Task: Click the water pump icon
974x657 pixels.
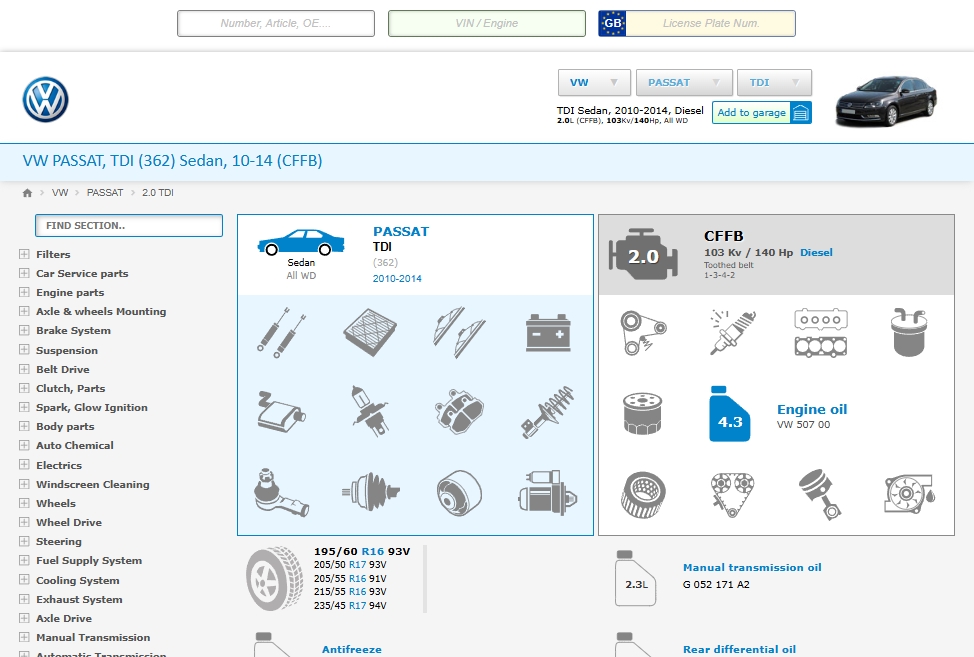Action: point(907,492)
